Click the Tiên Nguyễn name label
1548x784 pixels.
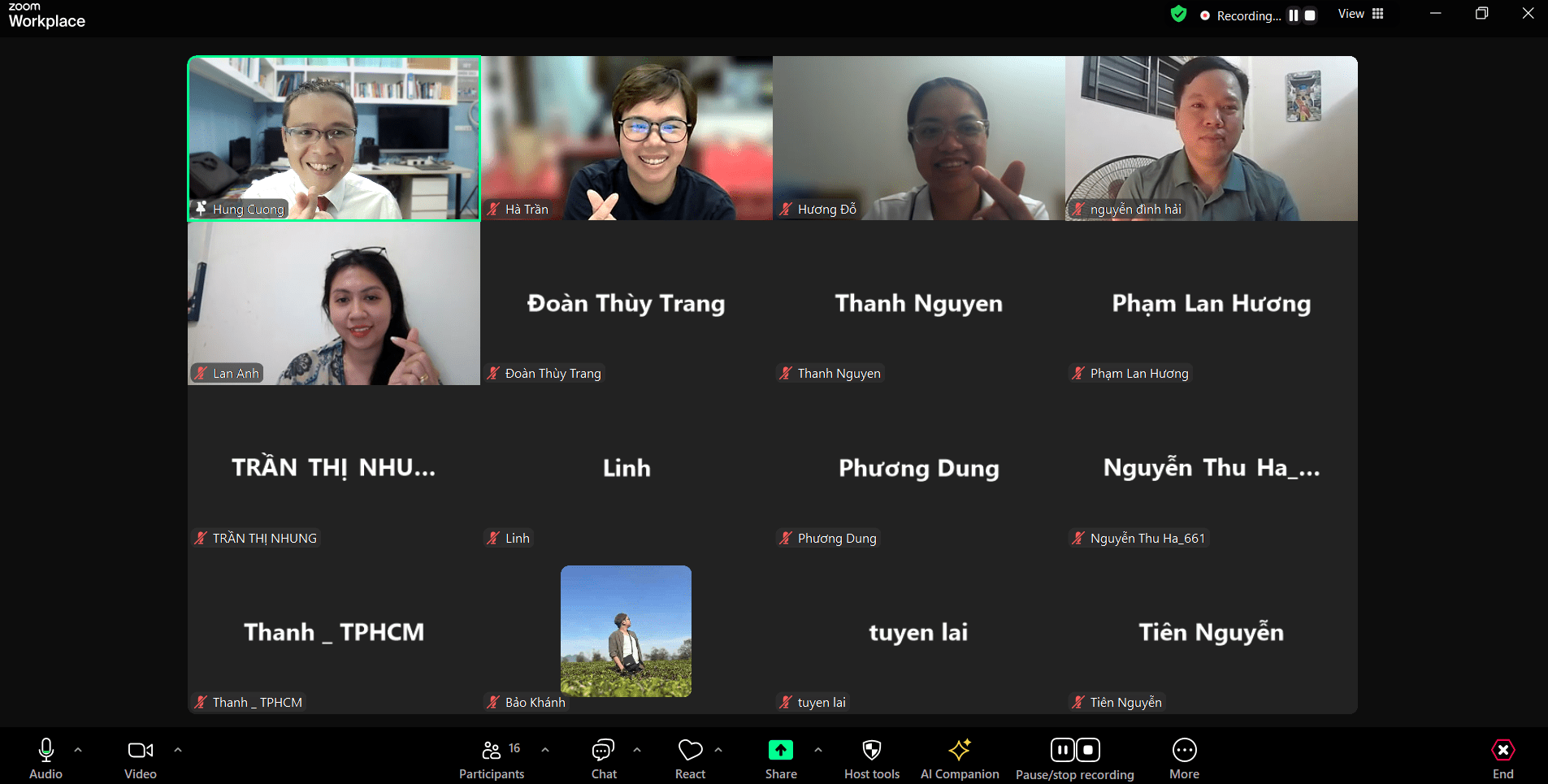1125,703
